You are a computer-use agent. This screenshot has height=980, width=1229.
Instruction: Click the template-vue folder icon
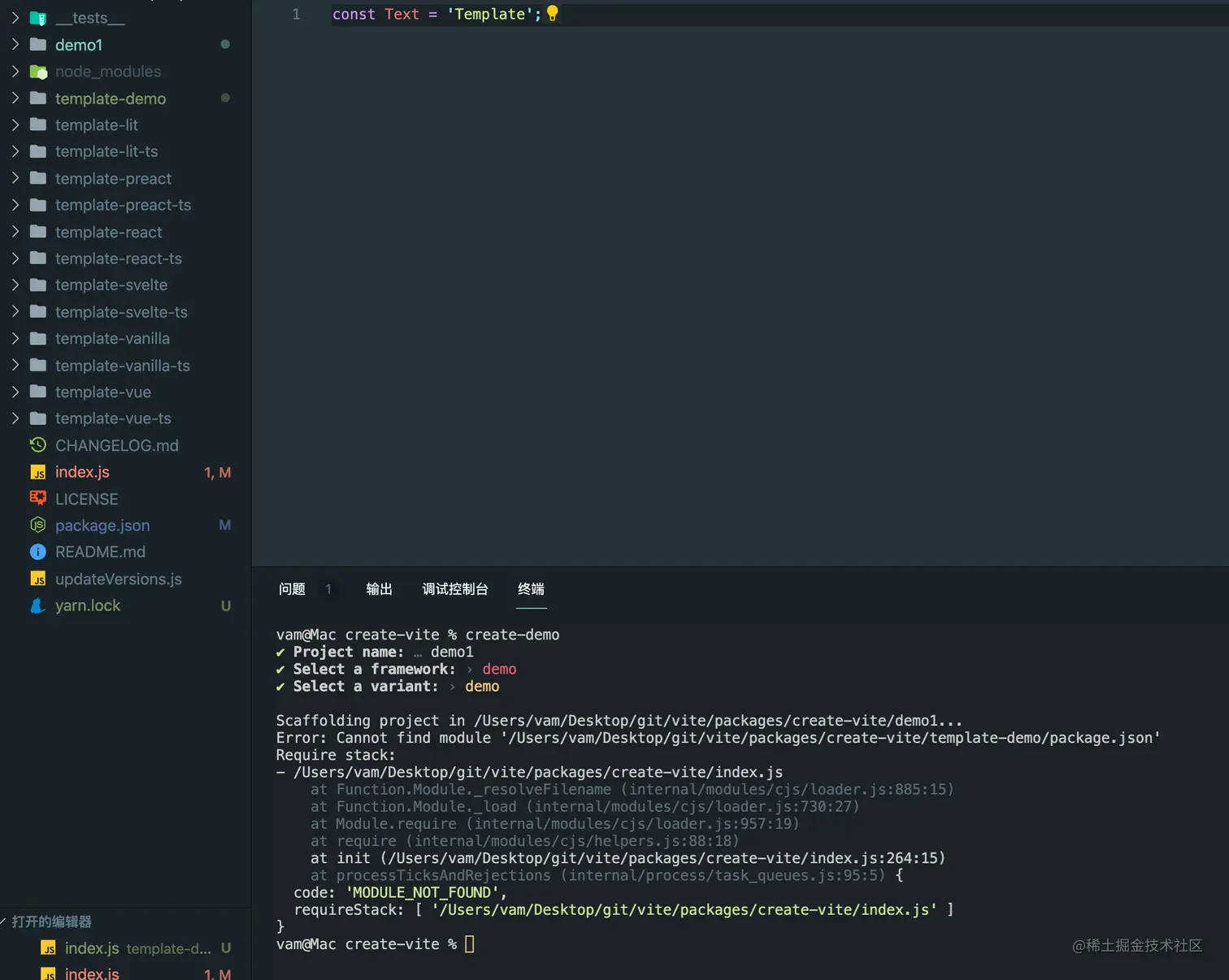click(37, 392)
